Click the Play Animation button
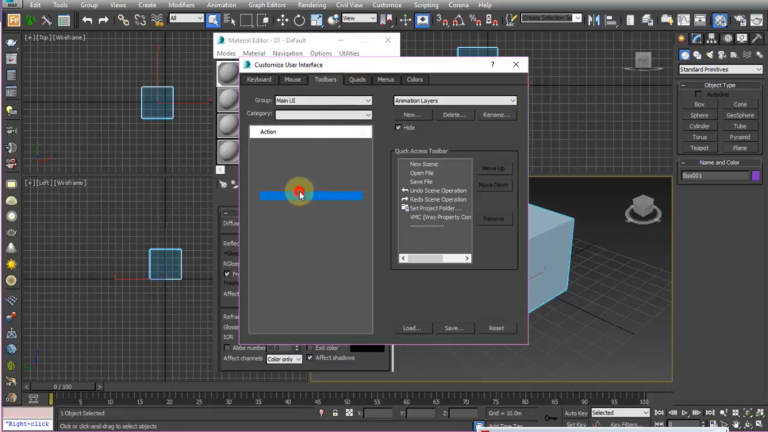This screenshot has height=432, width=768. tap(685, 413)
